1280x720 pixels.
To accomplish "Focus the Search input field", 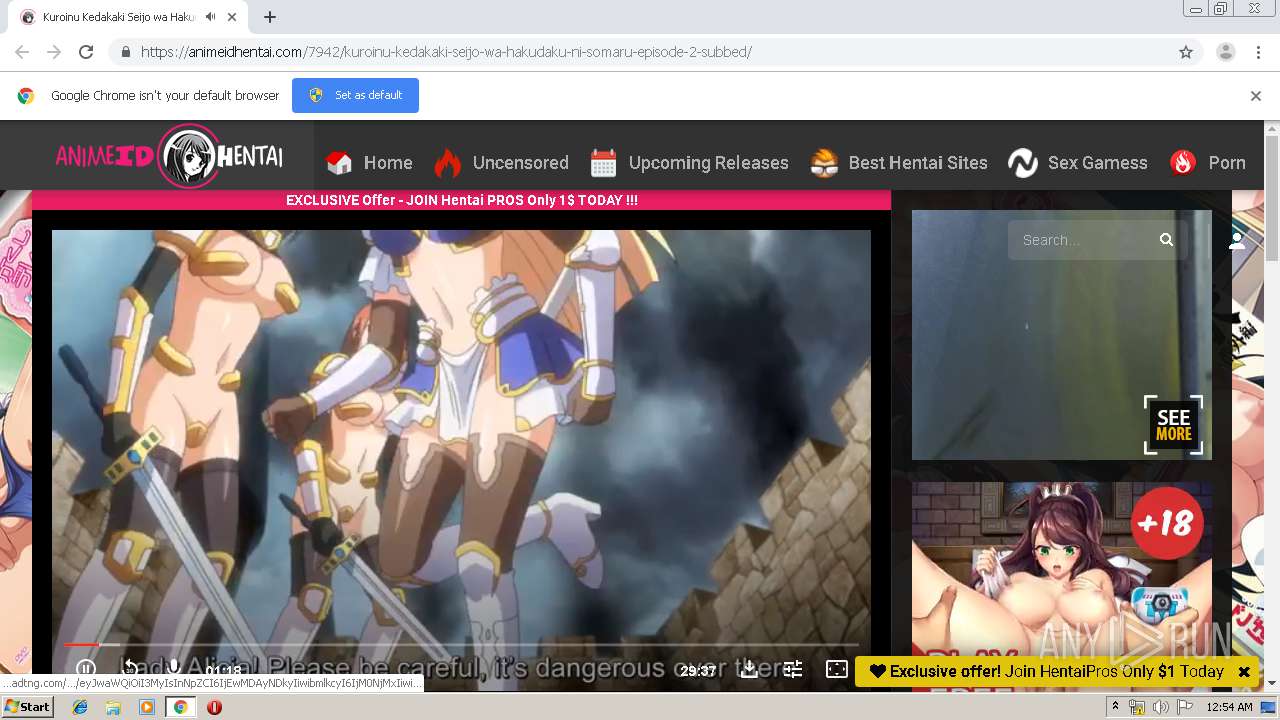I will (1083, 240).
